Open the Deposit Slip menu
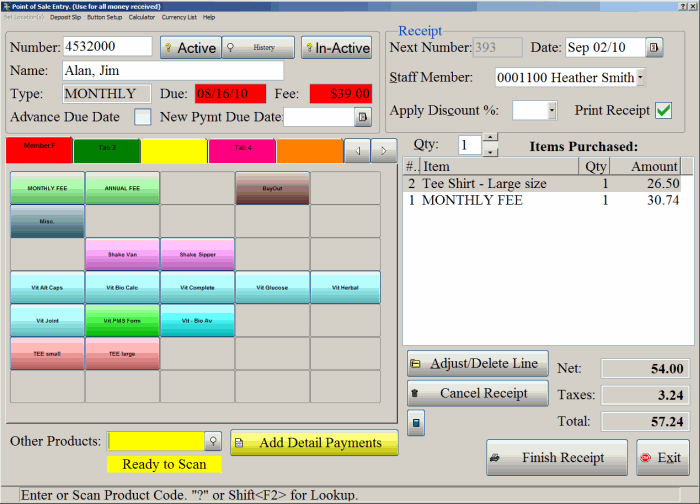The width and height of the screenshot is (700, 504). point(66,17)
